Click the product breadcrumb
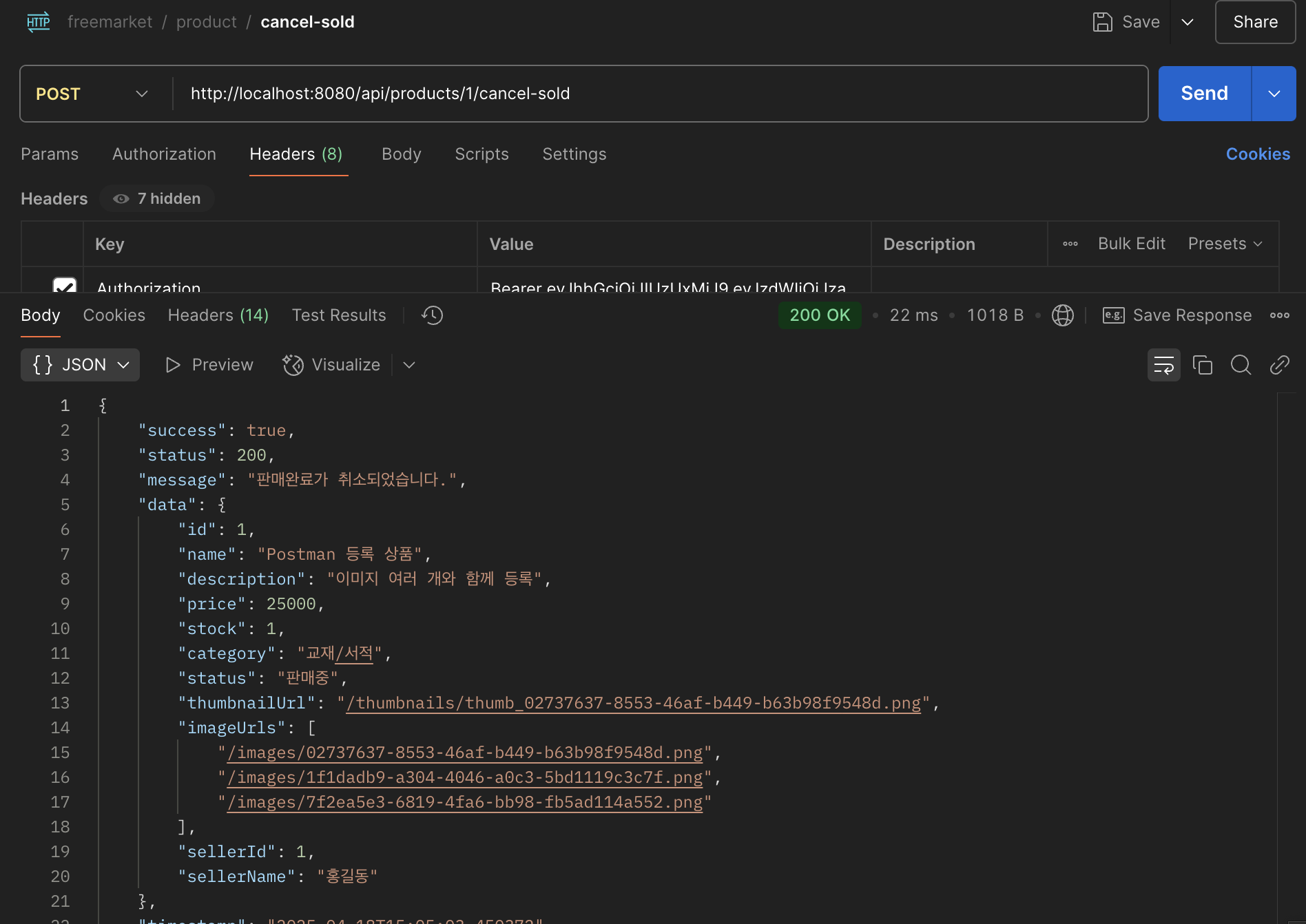Image resolution: width=1306 pixels, height=924 pixels. coord(207,22)
